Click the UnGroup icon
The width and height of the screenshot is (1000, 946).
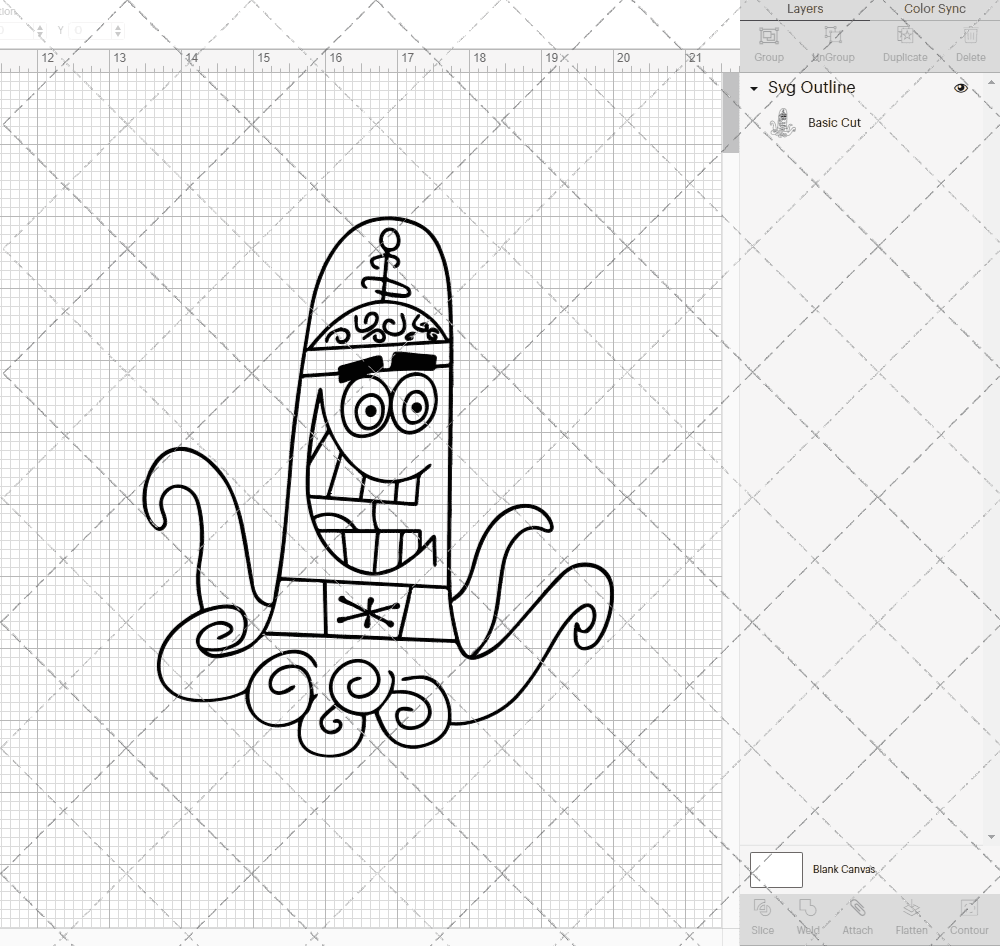tap(832, 35)
